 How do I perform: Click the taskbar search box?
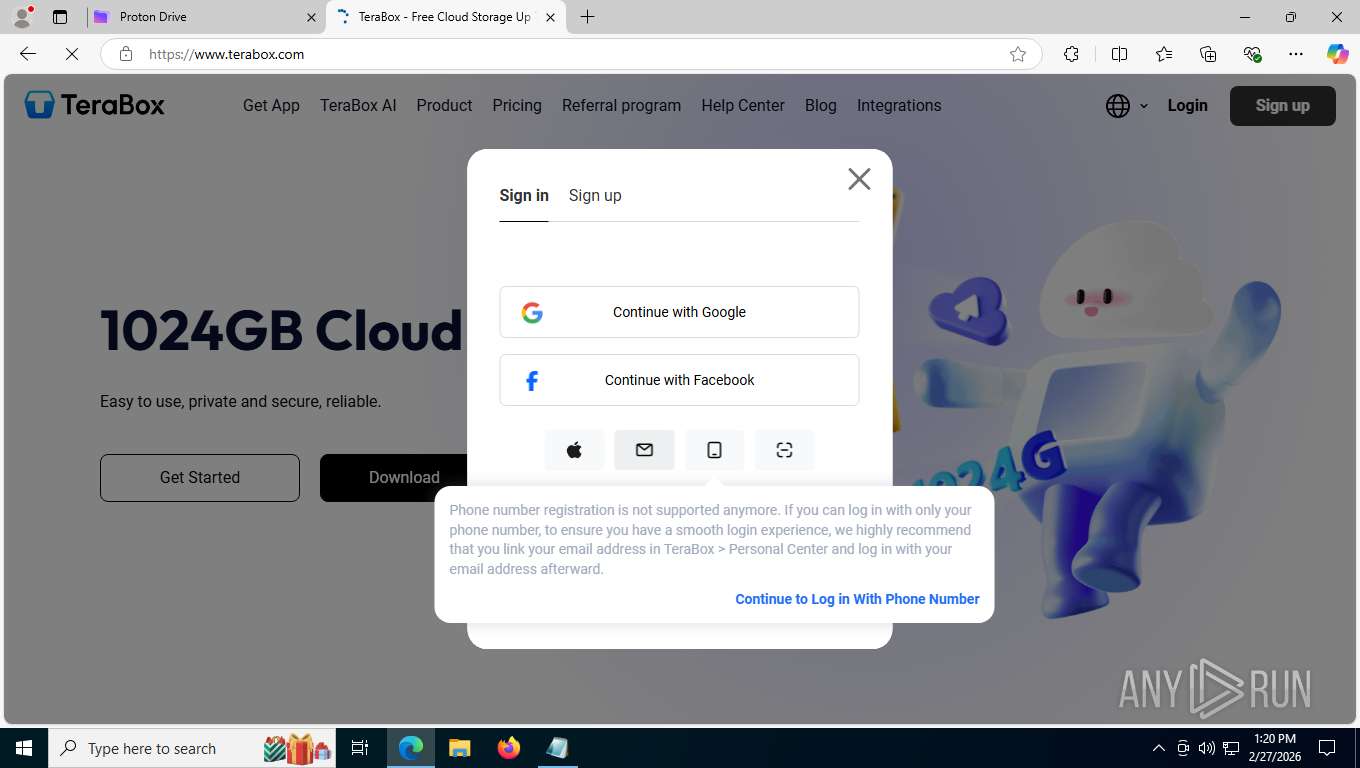click(x=193, y=748)
